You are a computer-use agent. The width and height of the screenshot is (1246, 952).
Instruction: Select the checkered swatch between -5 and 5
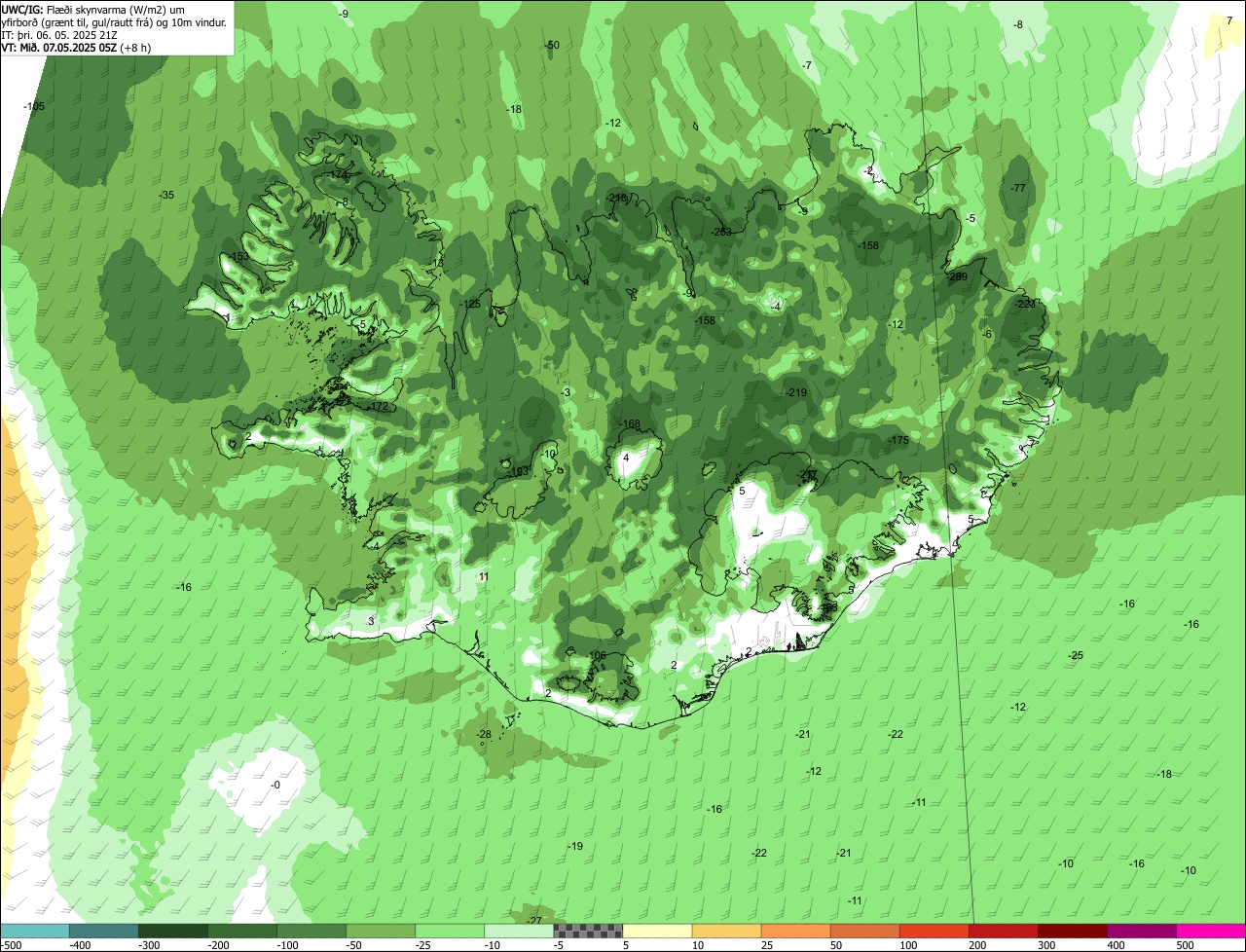click(587, 931)
